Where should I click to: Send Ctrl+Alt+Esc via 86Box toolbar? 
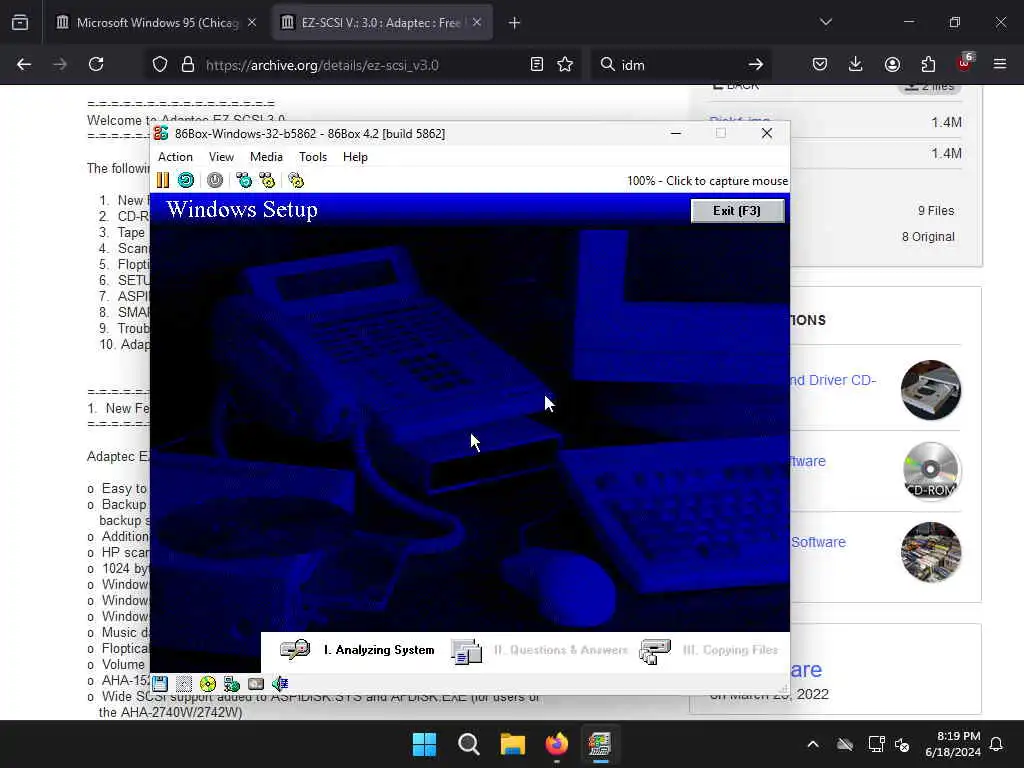point(267,180)
